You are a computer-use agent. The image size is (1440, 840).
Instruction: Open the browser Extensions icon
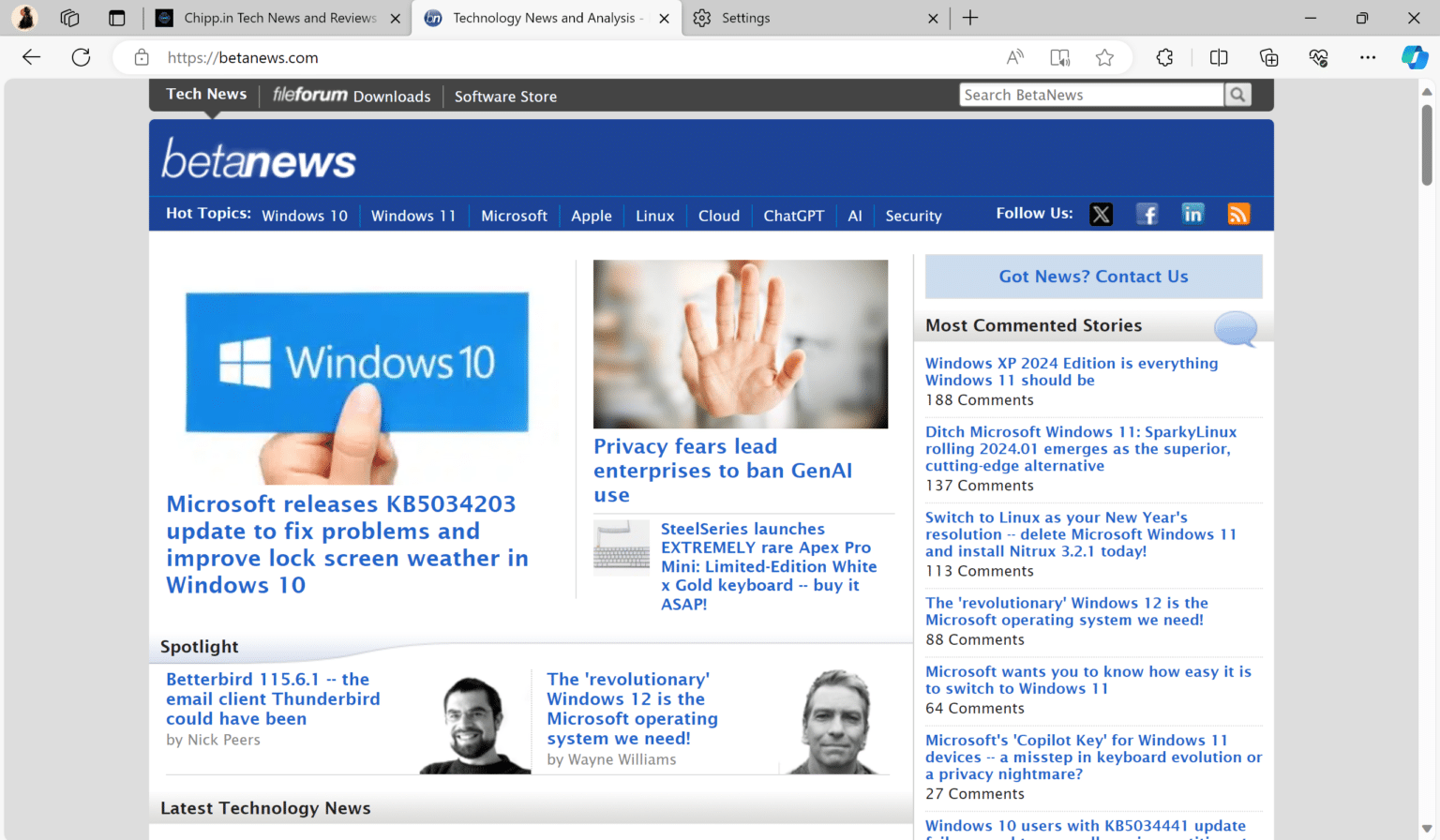pos(1164,57)
